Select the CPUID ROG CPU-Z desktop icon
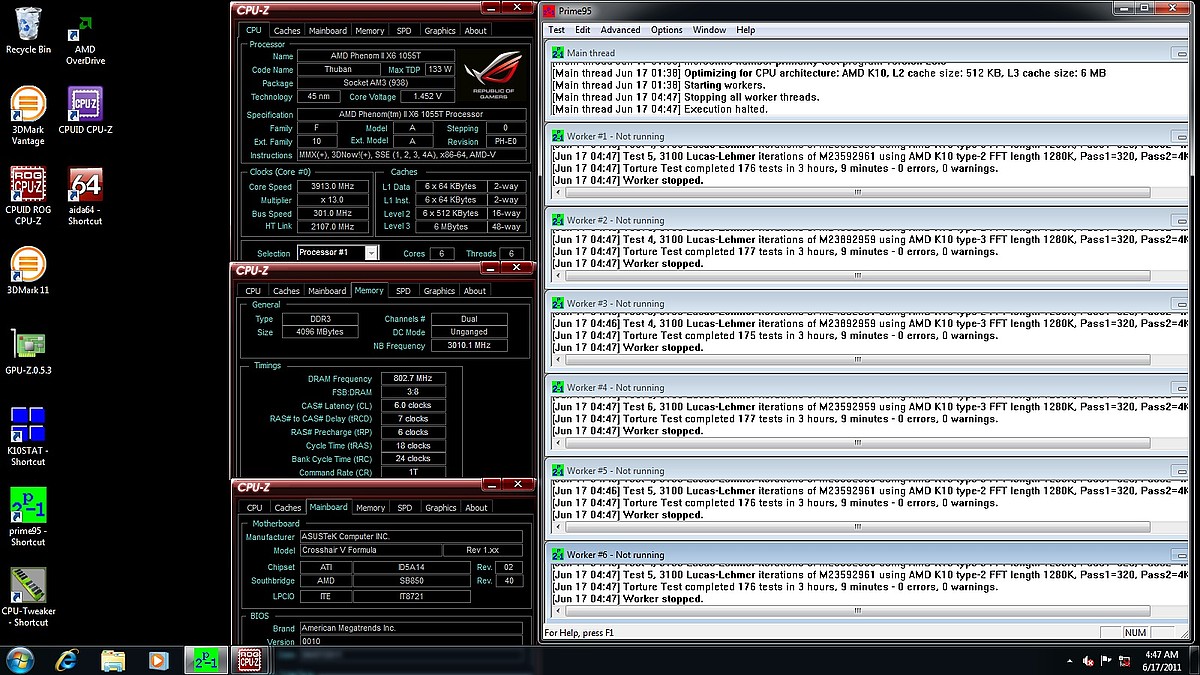 point(28,196)
